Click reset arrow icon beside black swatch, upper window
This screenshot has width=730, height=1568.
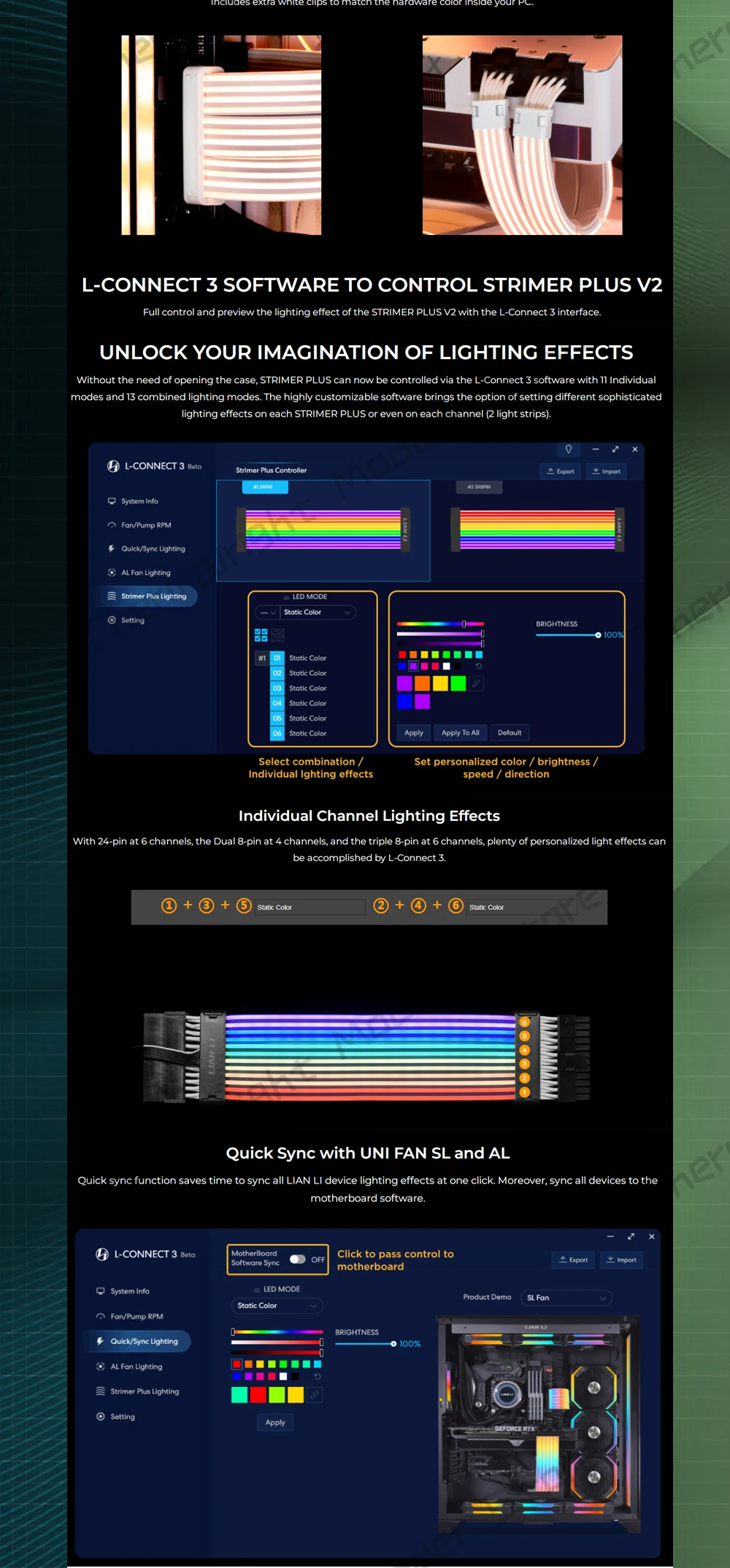pos(479,666)
